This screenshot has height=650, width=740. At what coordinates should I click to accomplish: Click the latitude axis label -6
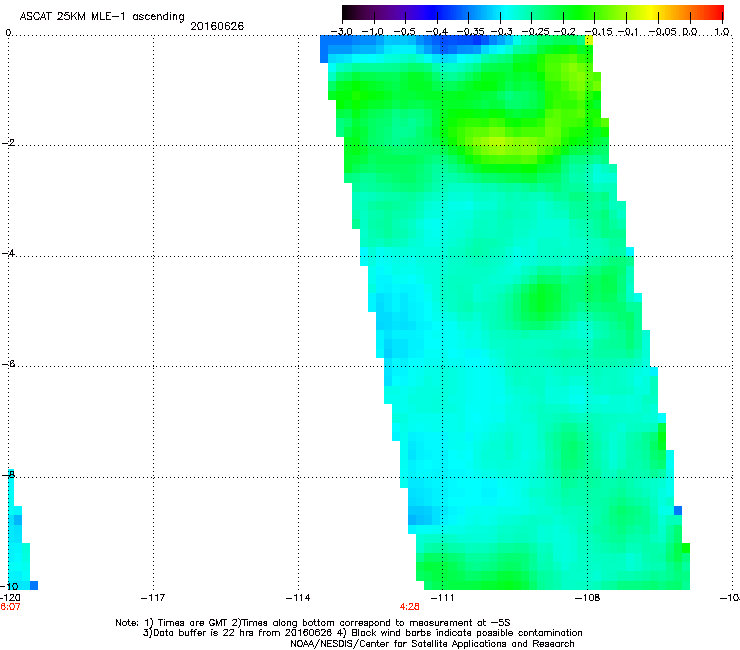(x=8, y=363)
